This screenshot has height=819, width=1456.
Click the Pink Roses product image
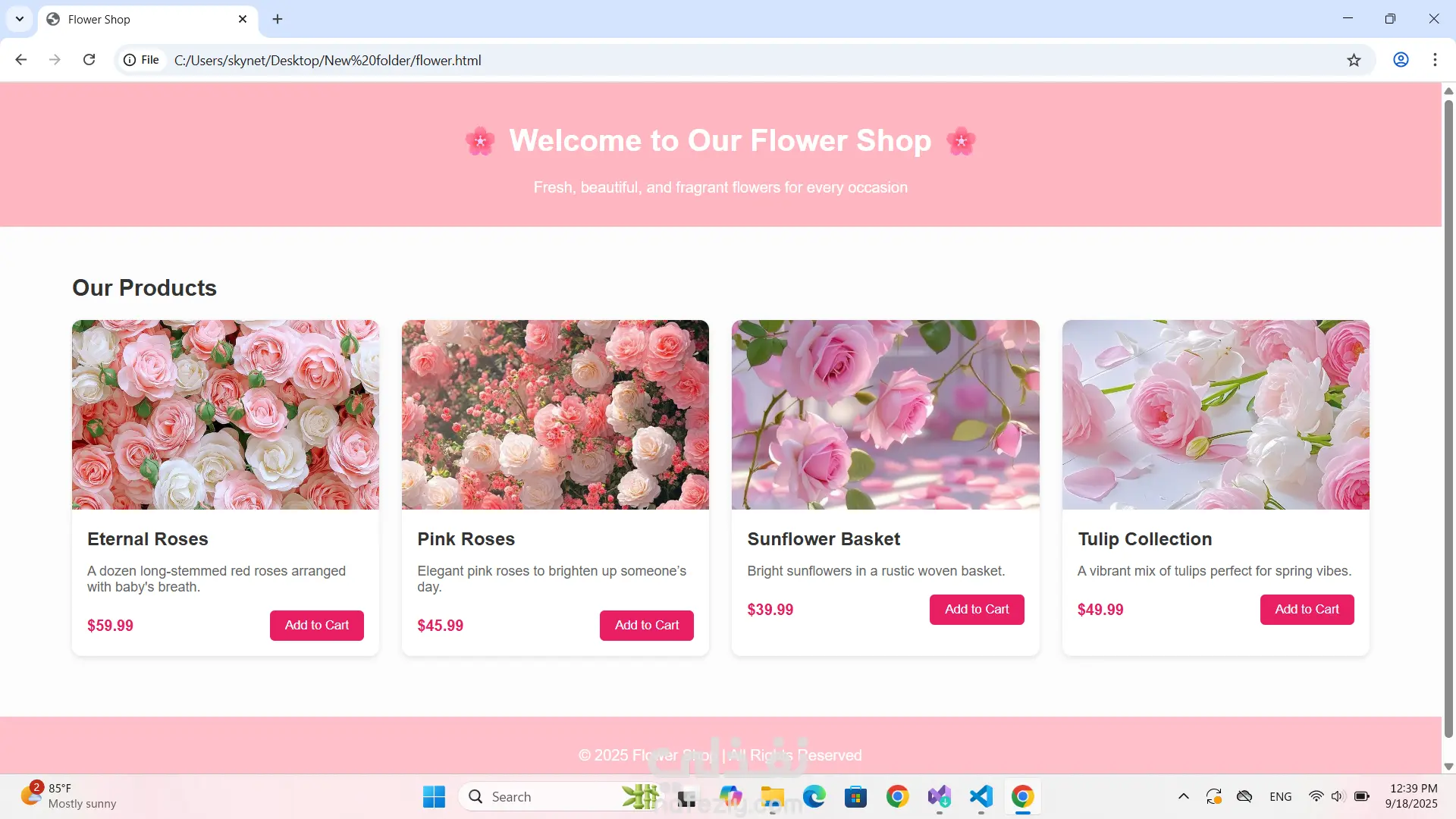[x=555, y=414]
